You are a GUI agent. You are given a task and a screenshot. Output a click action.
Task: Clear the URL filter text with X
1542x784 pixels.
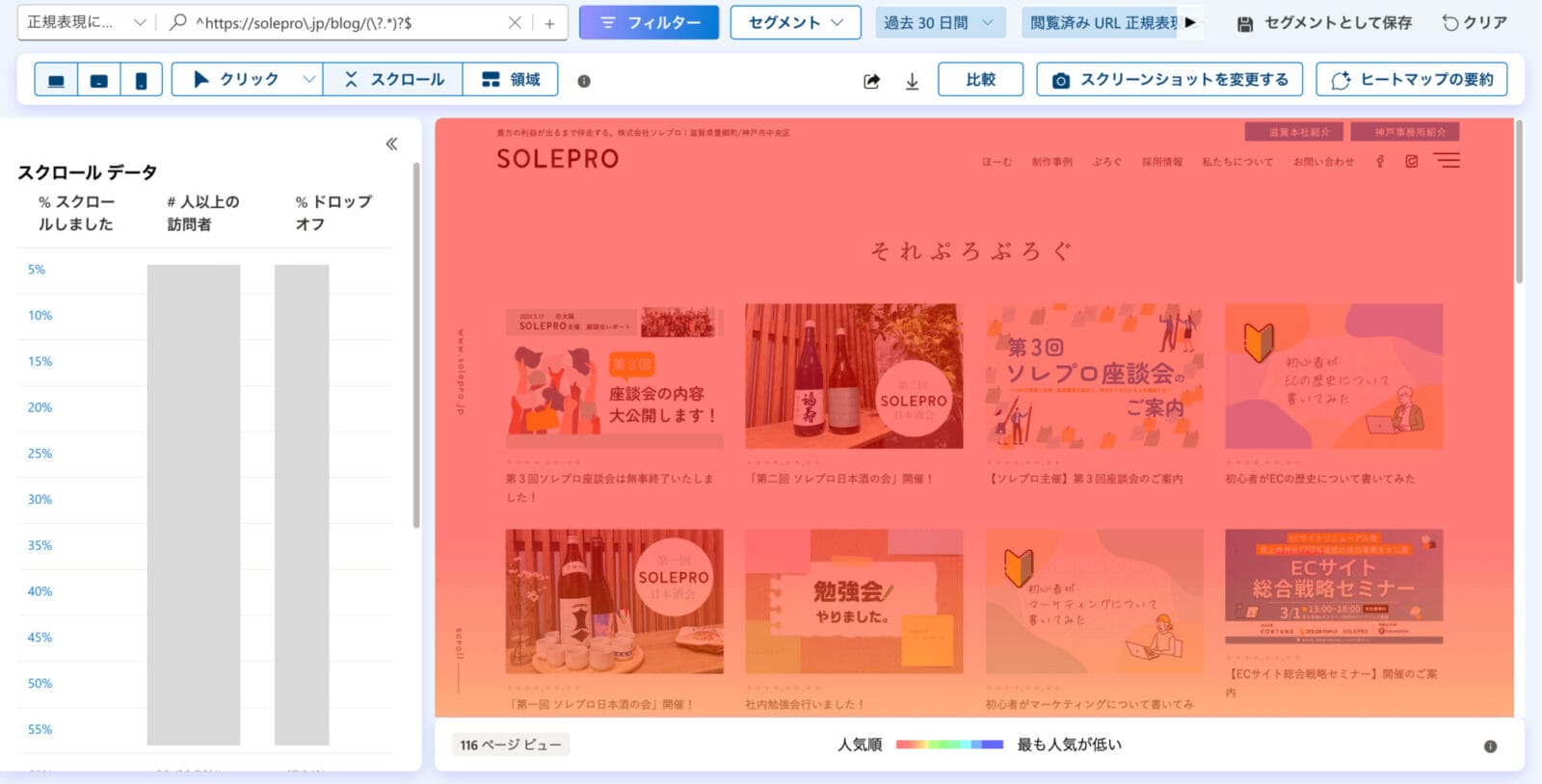[515, 22]
